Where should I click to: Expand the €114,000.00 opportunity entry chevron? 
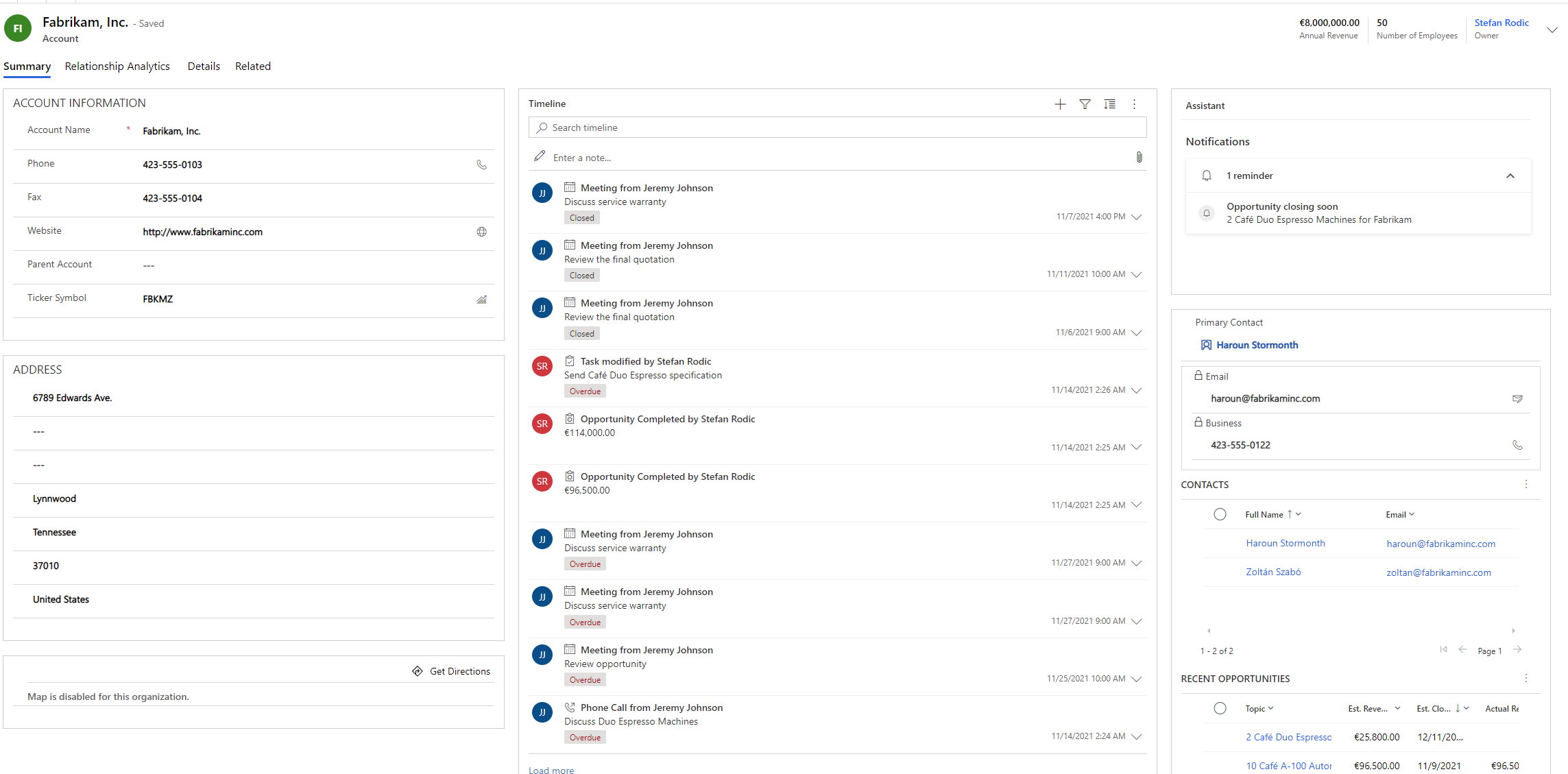(1136, 448)
